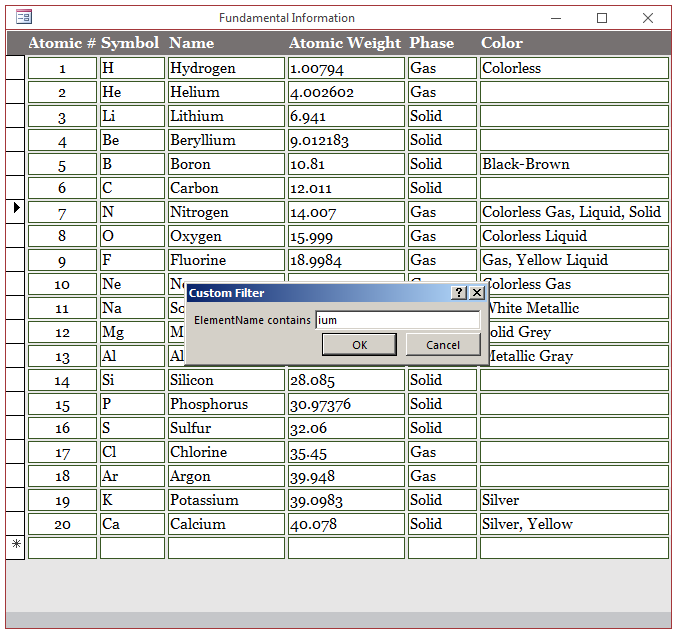Select the symbol cell Cl
The image size is (676, 632).
[132, 452]
